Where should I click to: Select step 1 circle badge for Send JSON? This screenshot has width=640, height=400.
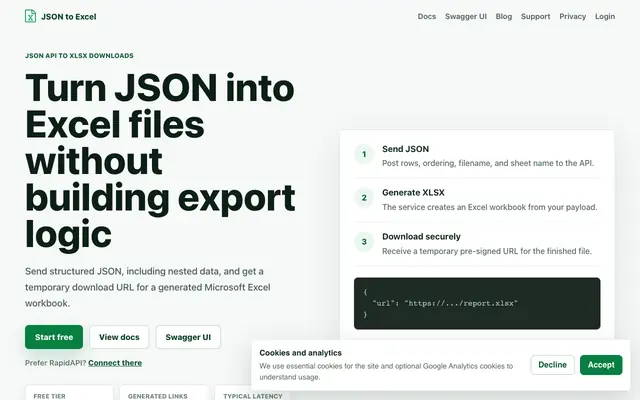[364, 154]
